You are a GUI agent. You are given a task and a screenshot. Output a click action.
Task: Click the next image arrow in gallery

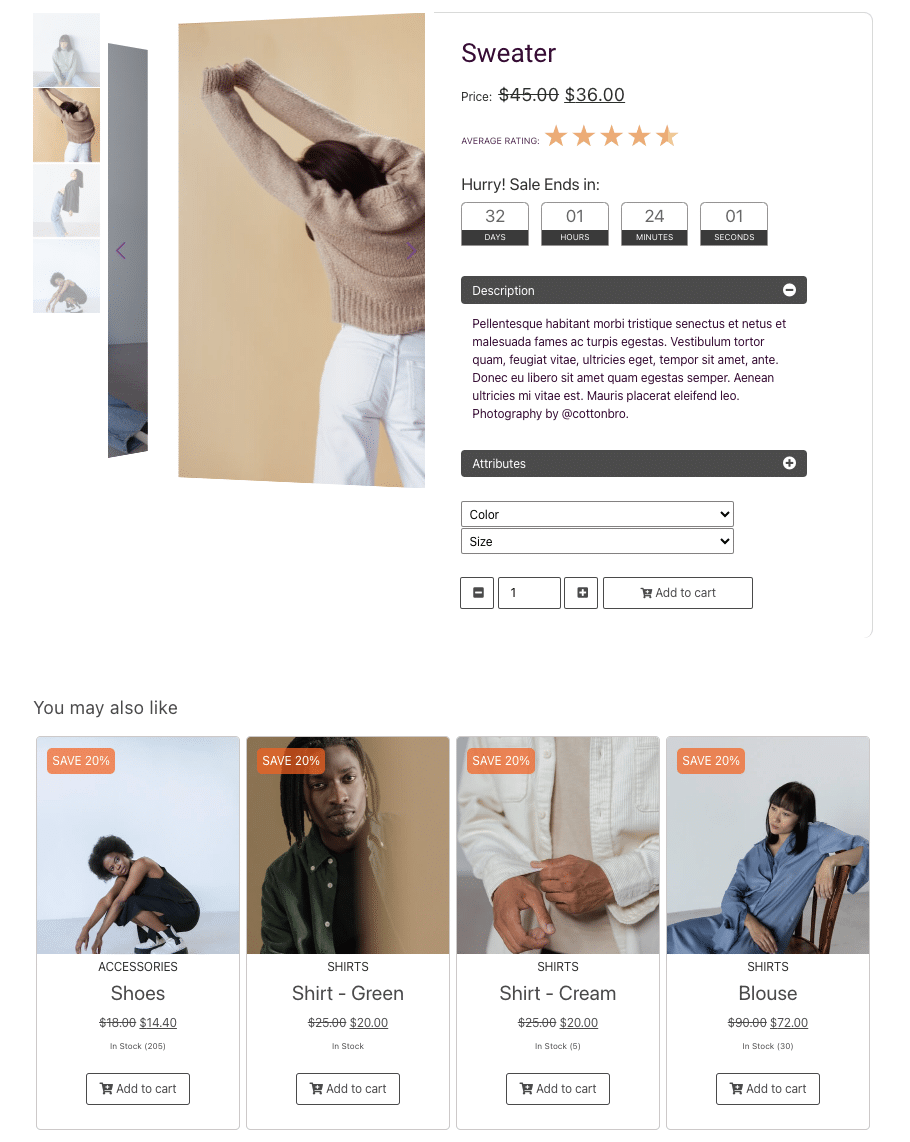pyautogui.click(x=412, y=251)
